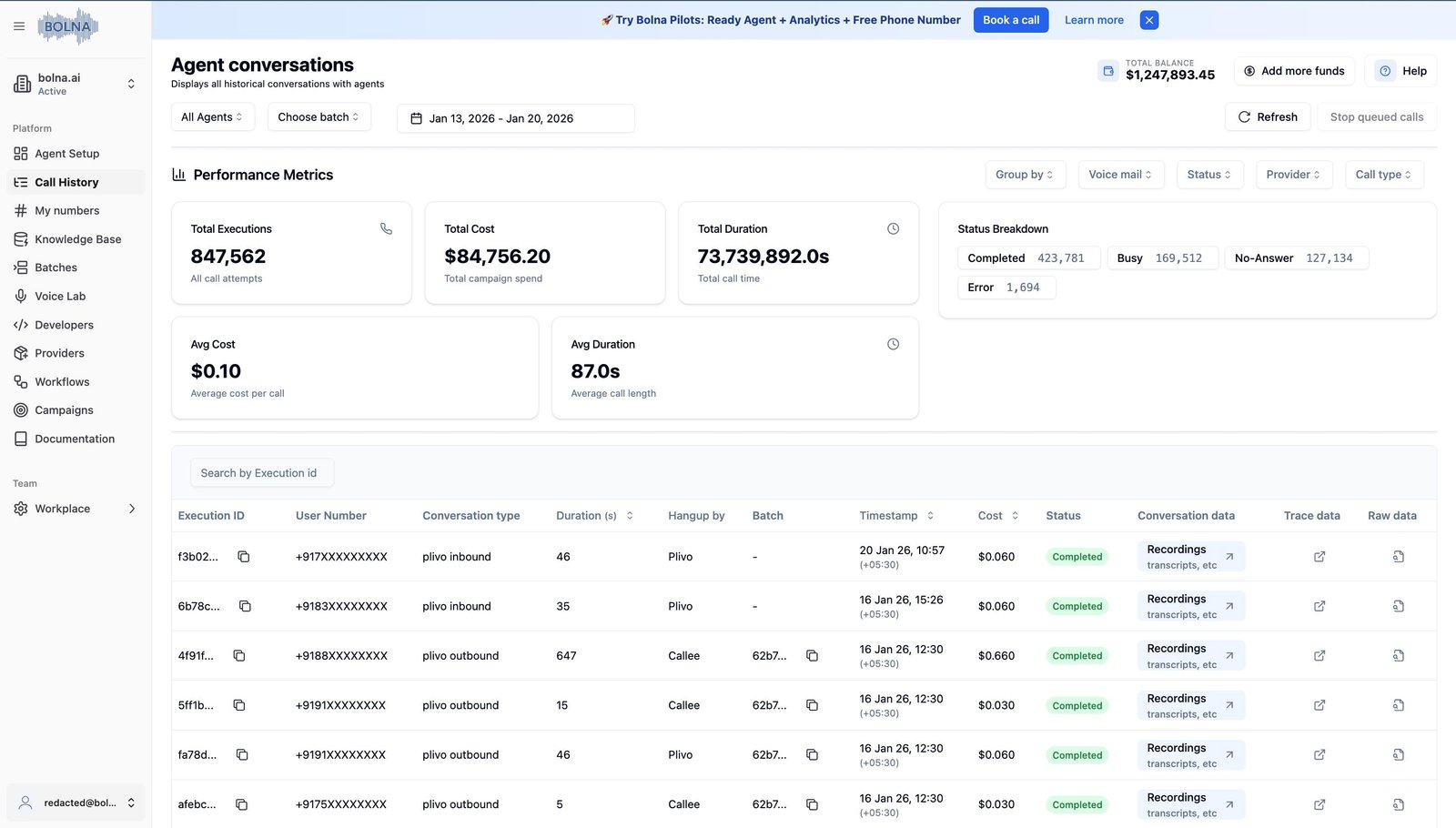1456x828 pixels.
Task: Open raw data for the last row
Action: [x=1399, y=804]
